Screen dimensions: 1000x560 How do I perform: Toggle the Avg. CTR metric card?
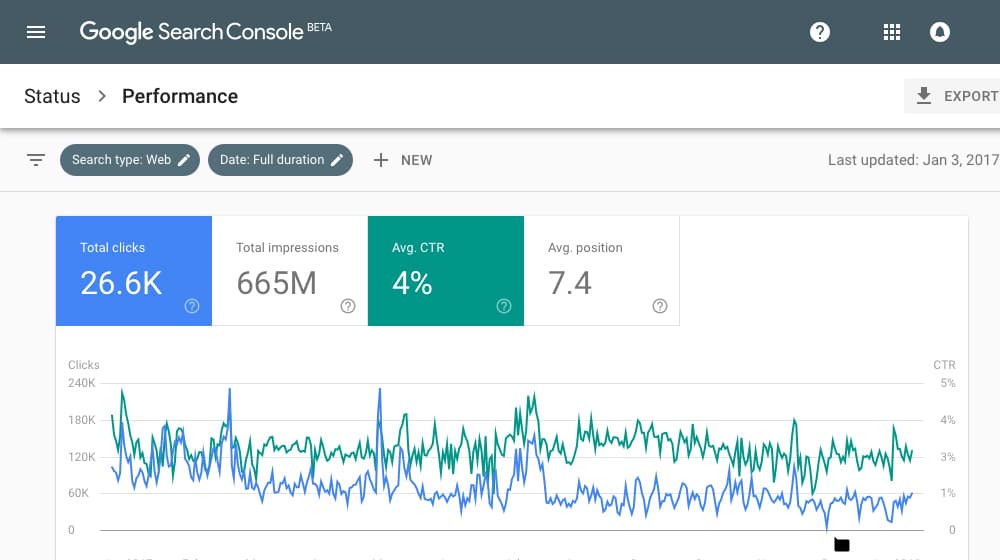[x=446, y=271]
